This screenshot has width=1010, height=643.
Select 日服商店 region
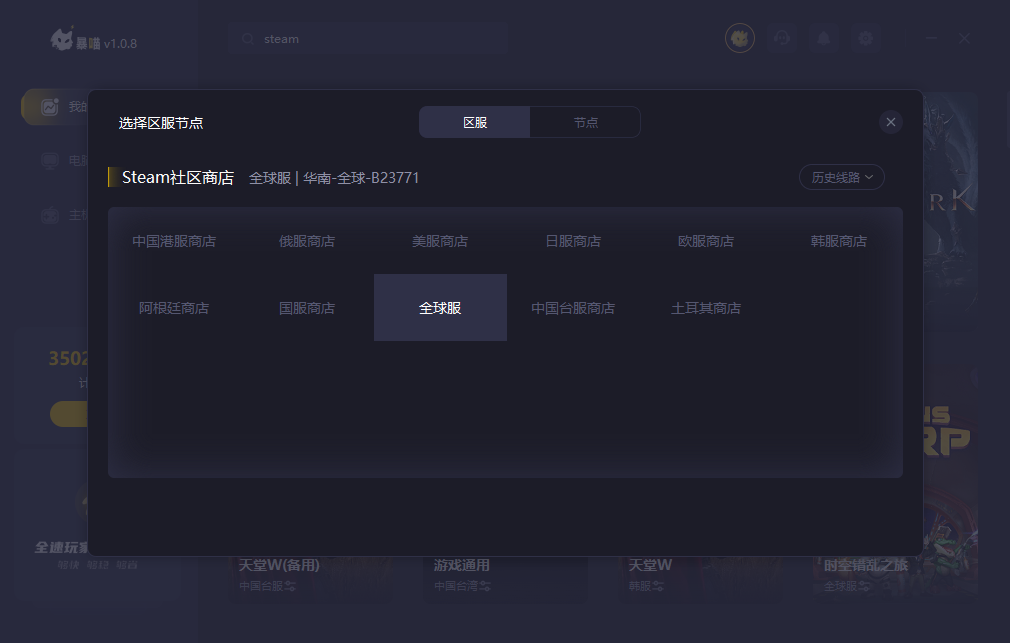coord(573,241)
